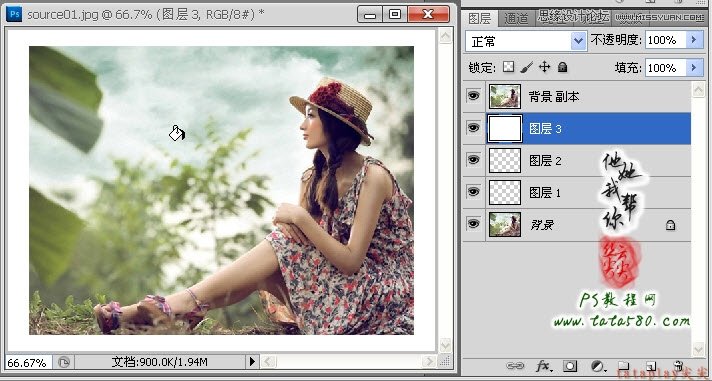Select 图层 3 white thumbnail

pyautogui.click(x=505, y=129)
